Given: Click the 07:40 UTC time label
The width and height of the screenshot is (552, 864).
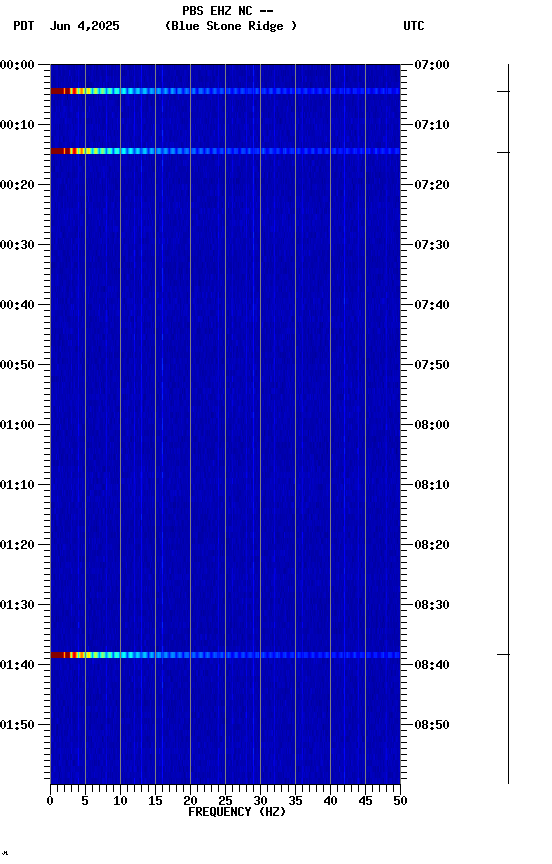Looking at the screenshot, I should click(x=432, y=305).
